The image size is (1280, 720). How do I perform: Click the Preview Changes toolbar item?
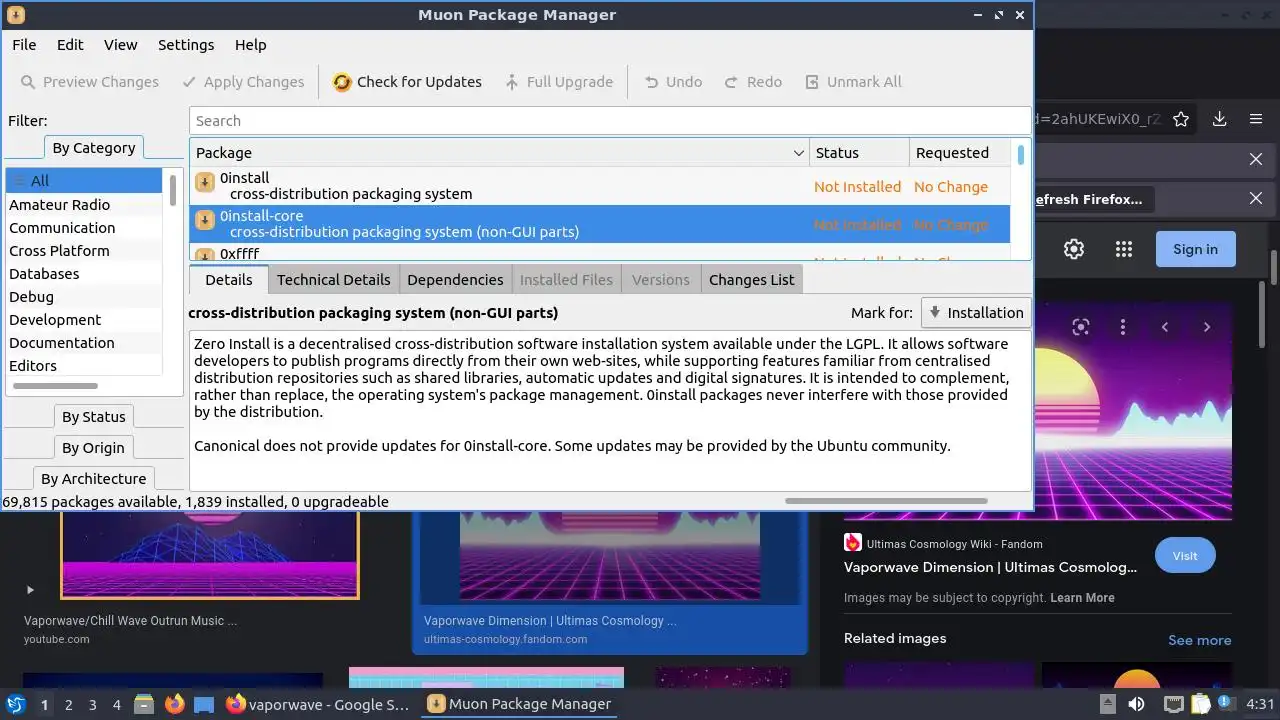click(x=89, y=82)
